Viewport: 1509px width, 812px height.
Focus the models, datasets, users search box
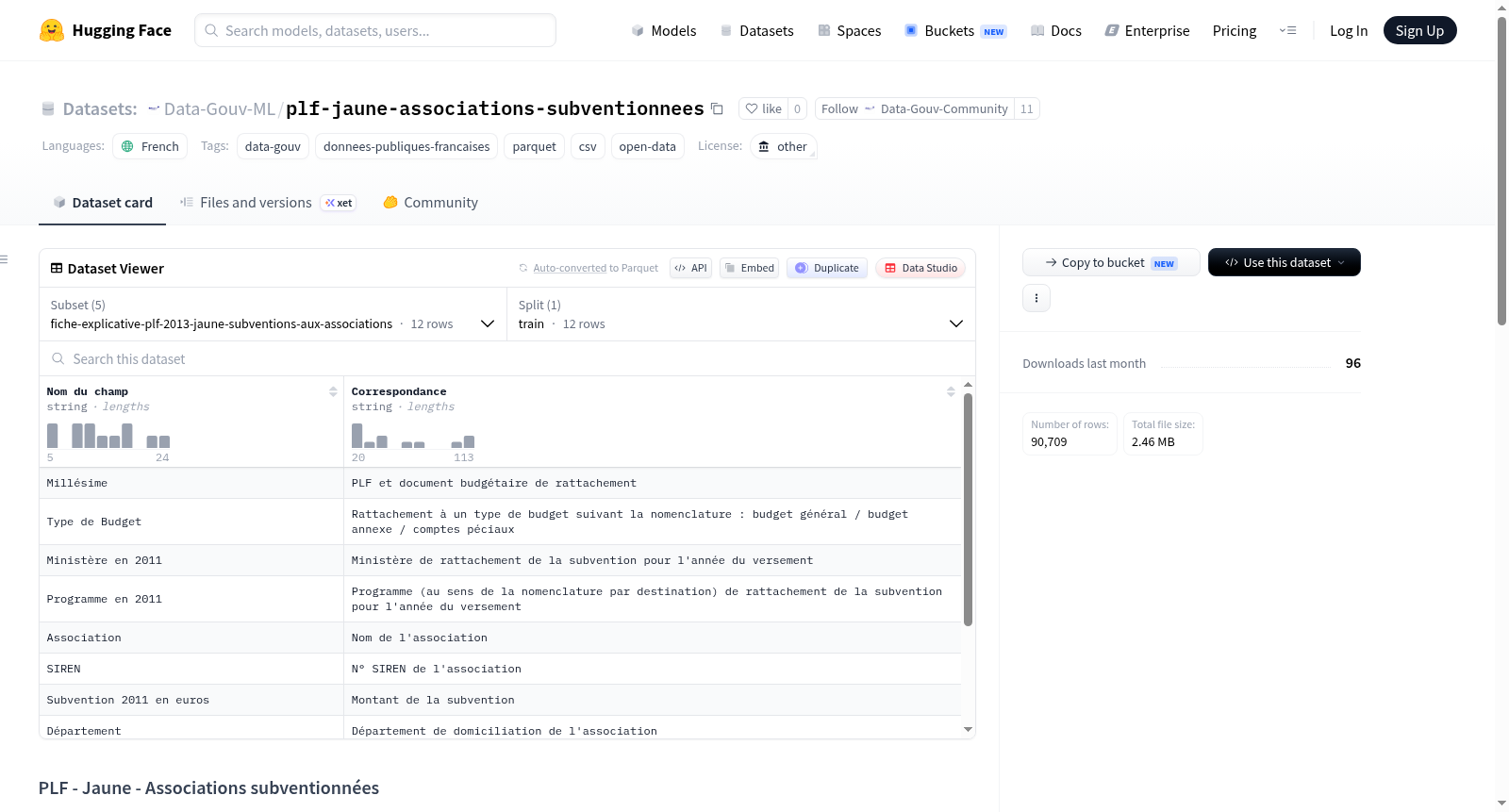point(375,30)
